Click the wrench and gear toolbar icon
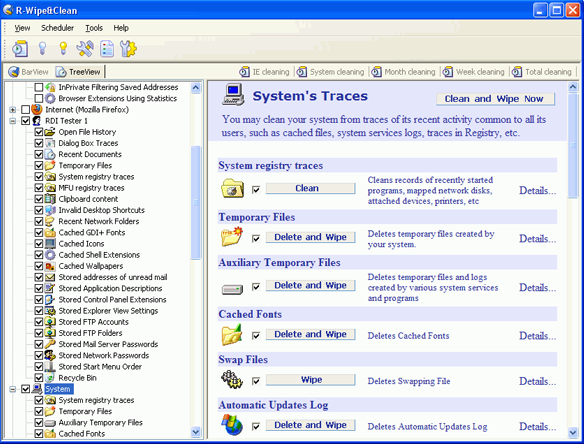Screen dimensions: 584x444 pos(128,49)
